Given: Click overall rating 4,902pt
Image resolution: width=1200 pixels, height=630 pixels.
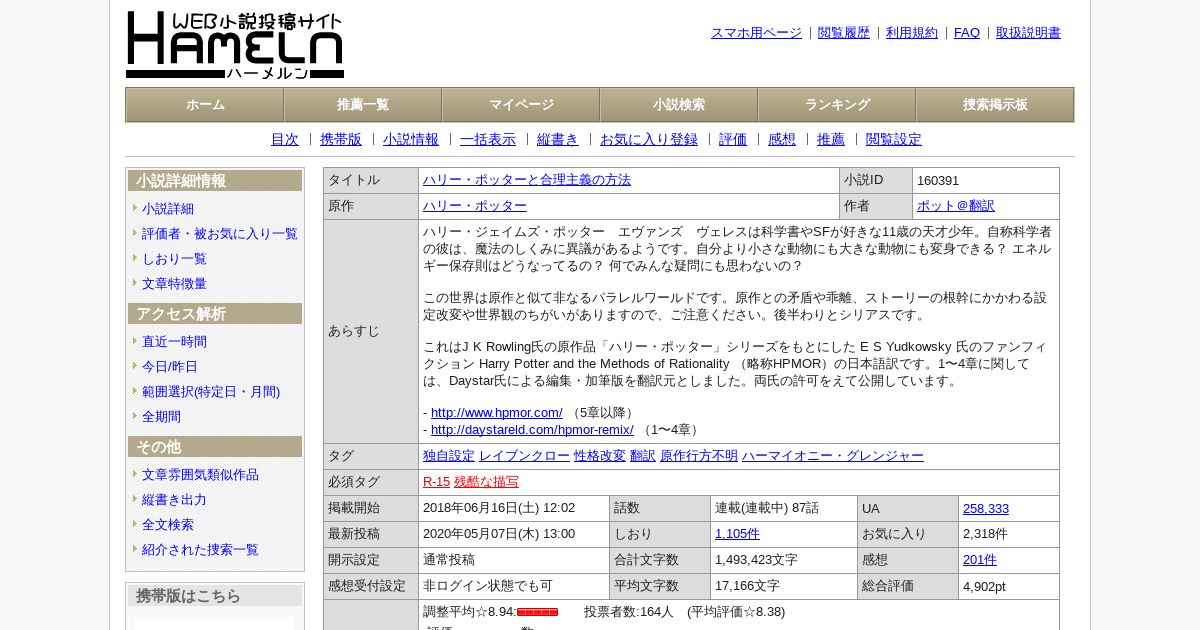Looking at the screenshot, I should (x=984, y=587).
